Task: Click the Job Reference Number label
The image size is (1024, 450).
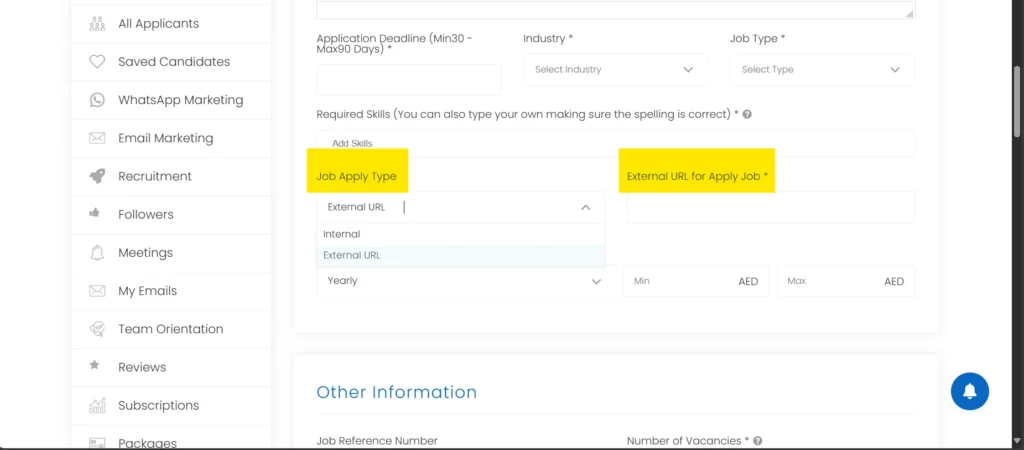Action: click(x=377, y=441)
